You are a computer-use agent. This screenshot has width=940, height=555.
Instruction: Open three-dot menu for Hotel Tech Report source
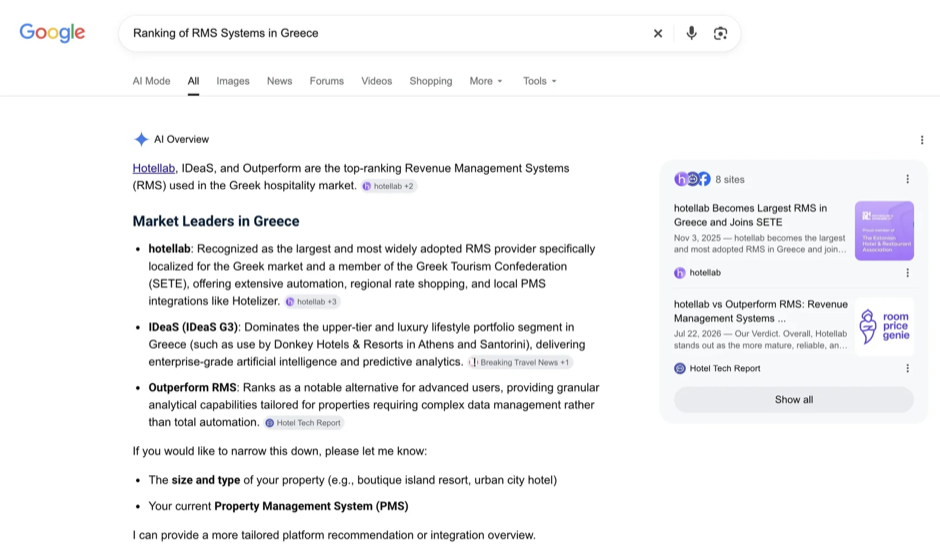(907, 369)
